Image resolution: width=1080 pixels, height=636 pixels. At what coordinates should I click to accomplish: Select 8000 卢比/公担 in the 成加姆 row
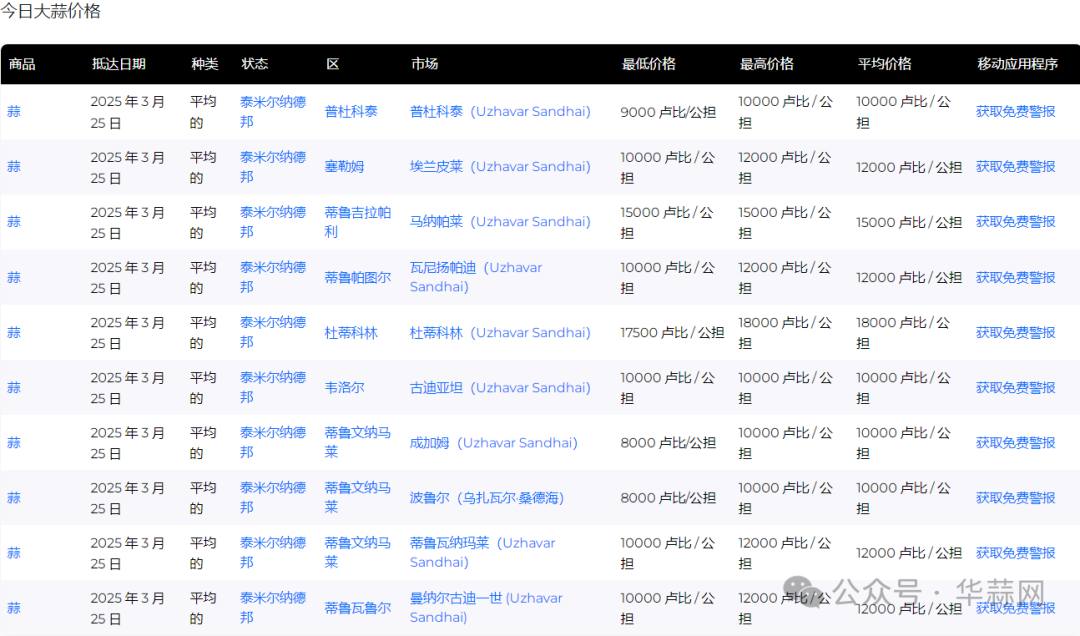(x=668, y=443)
